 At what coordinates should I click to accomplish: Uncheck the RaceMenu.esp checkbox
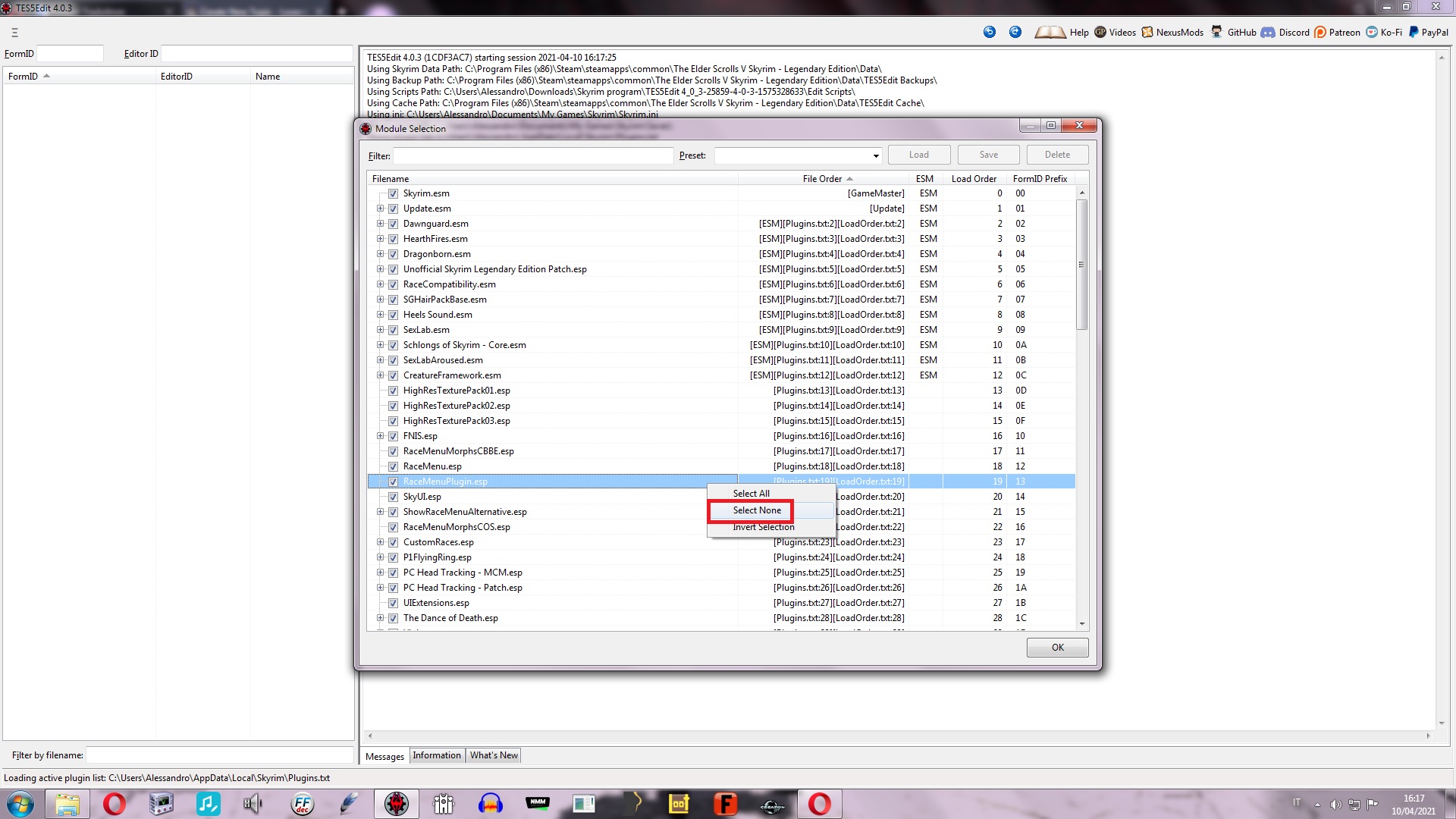pyautogui.click(x=393, y=466)
